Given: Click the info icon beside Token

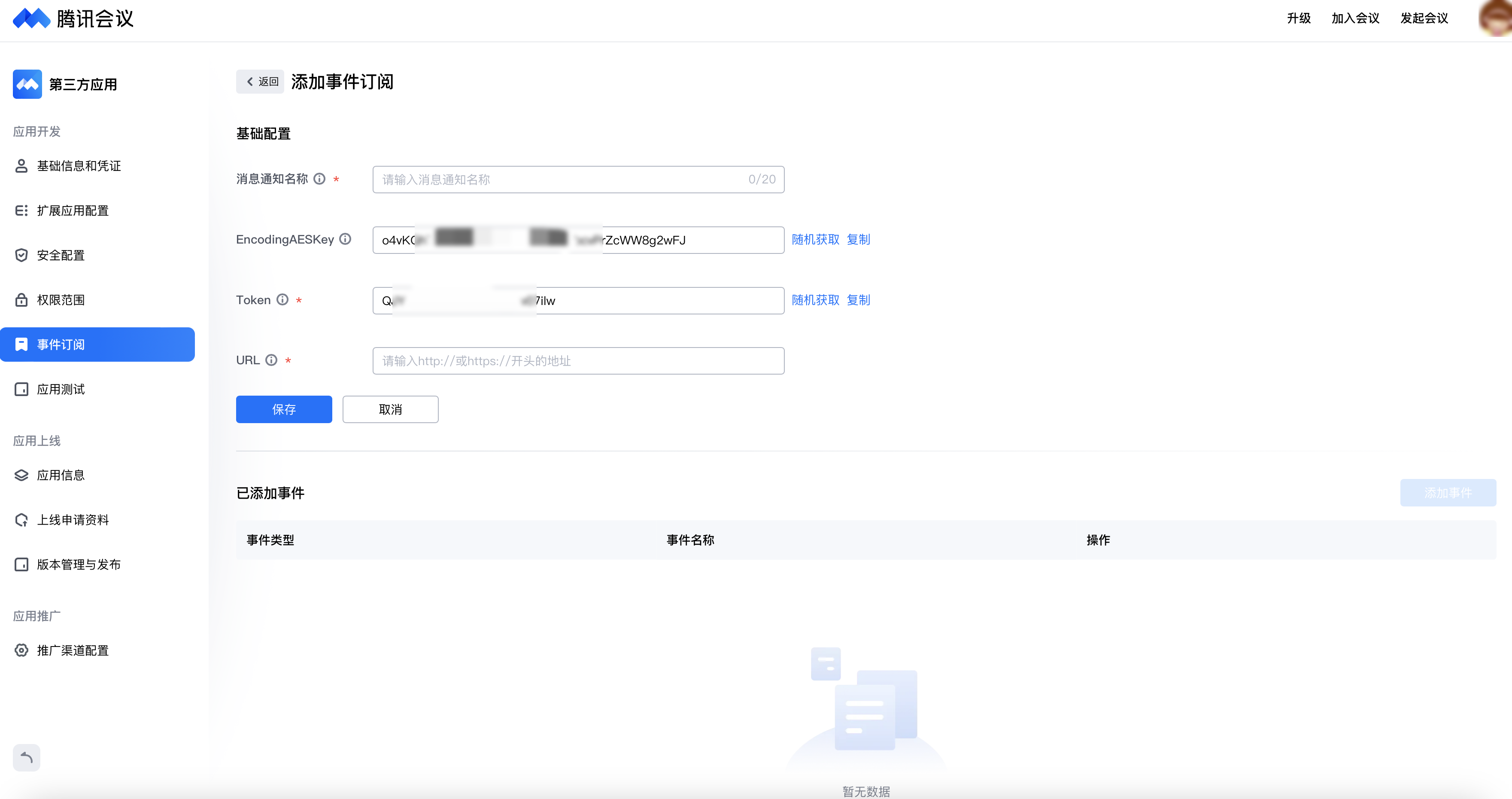Looking at the screenshot, I should 282,300.
